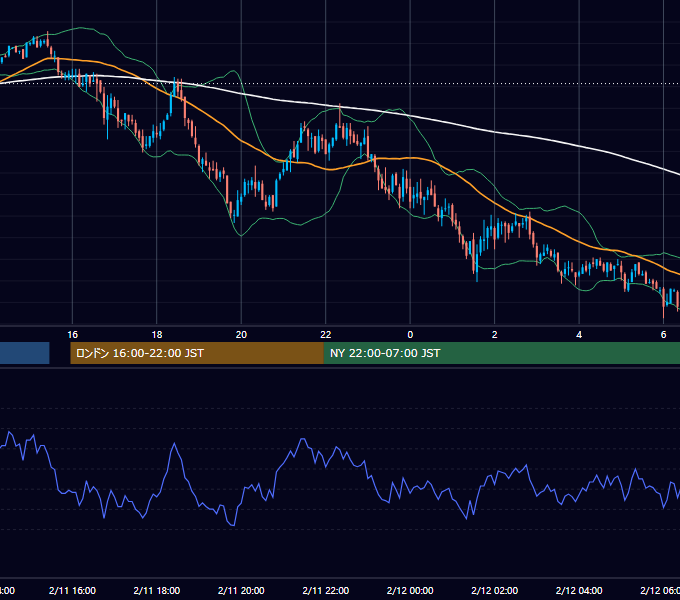
Task: Click the upper time-axis label 2
Action: pos(494,335)
